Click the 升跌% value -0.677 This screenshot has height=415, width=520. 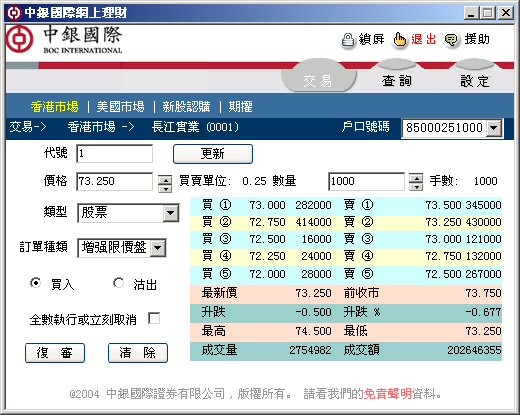[483, 312]
